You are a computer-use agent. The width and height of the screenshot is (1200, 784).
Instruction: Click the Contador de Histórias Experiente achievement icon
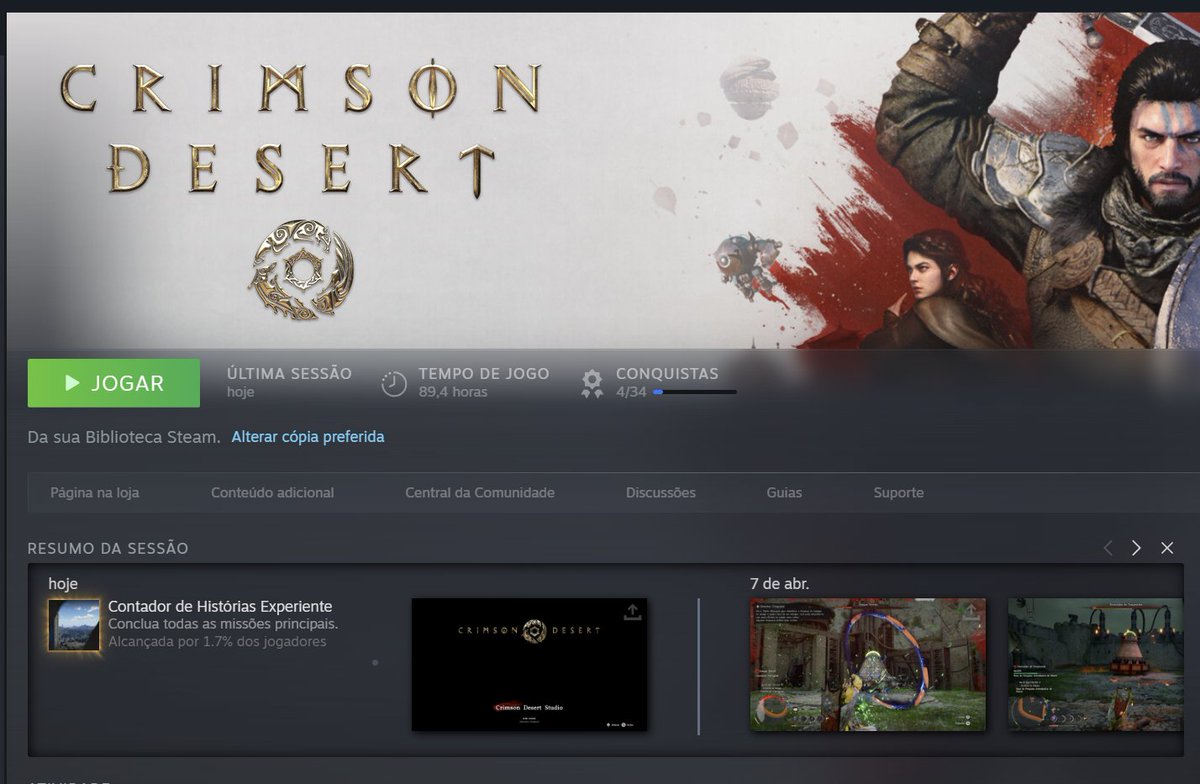coord(74,625)
